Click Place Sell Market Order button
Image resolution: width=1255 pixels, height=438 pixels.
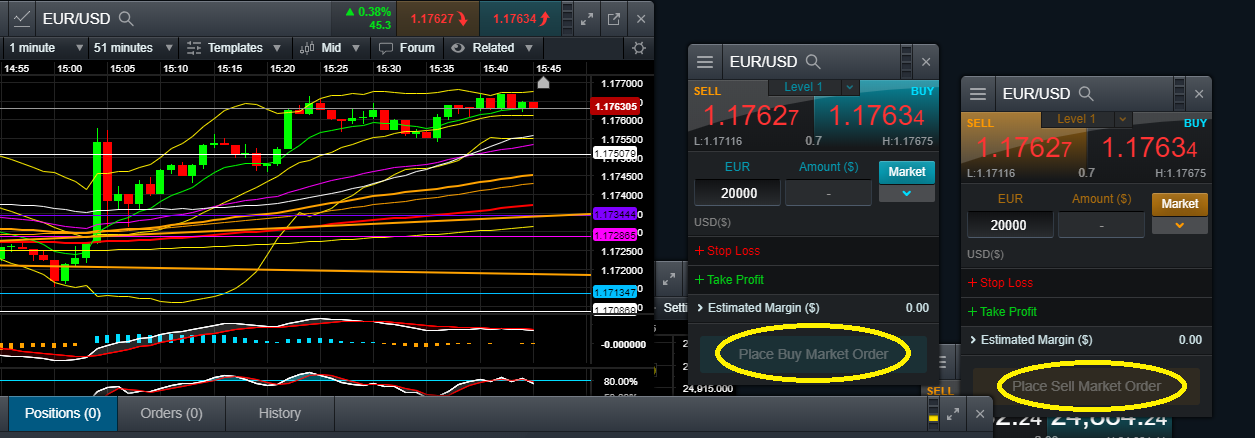1086,386
